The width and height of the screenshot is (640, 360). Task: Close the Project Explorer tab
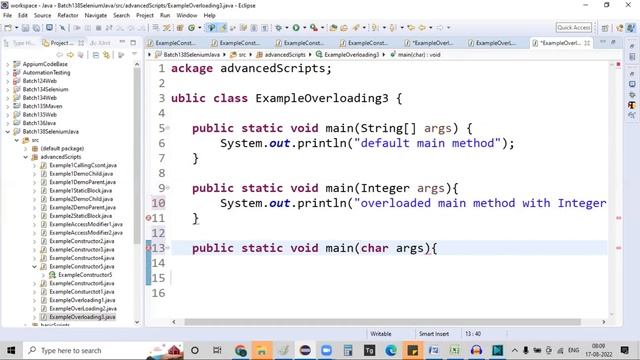(x=81, y=43)
